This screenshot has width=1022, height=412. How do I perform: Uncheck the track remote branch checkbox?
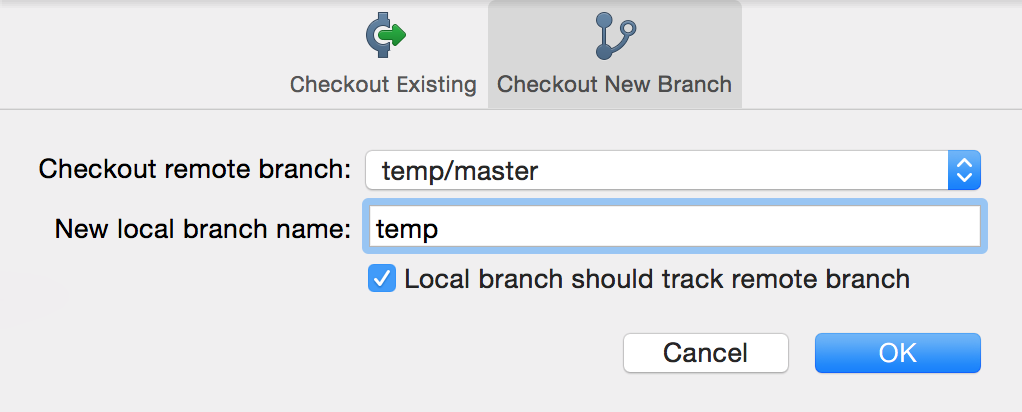pos(382,279)
